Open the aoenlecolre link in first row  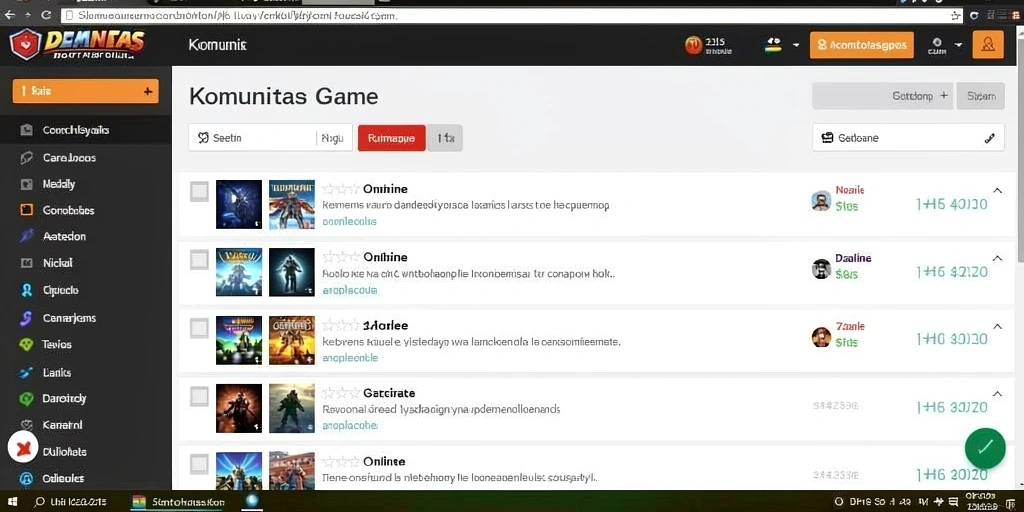tap(349, 221)
